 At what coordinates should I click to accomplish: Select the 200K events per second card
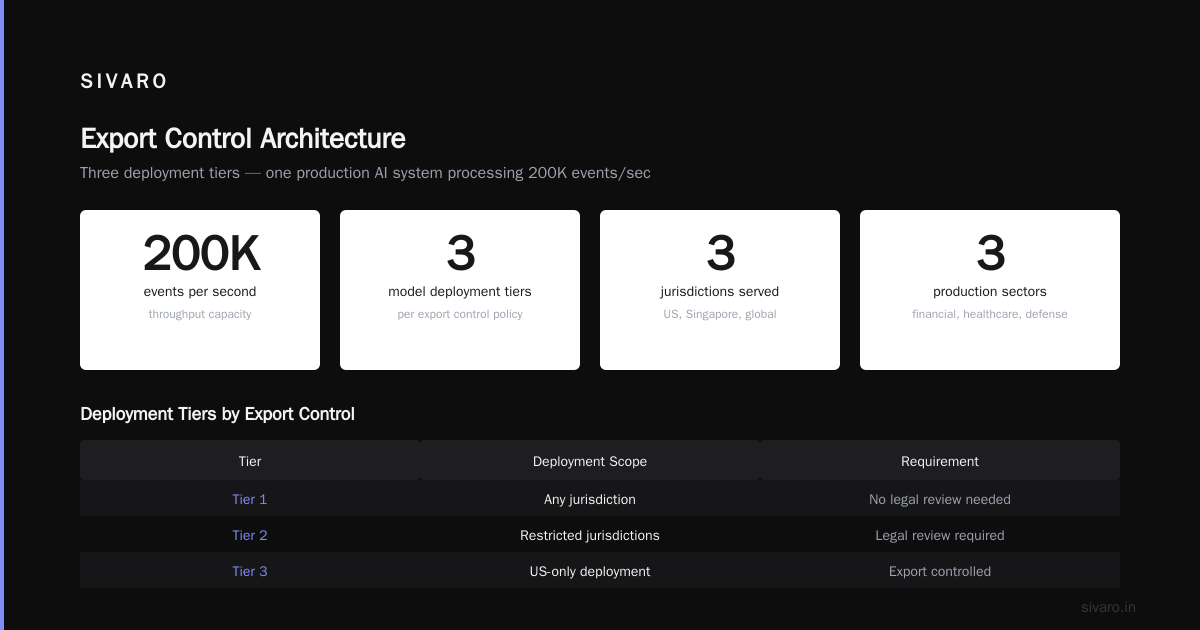[200, 290]
